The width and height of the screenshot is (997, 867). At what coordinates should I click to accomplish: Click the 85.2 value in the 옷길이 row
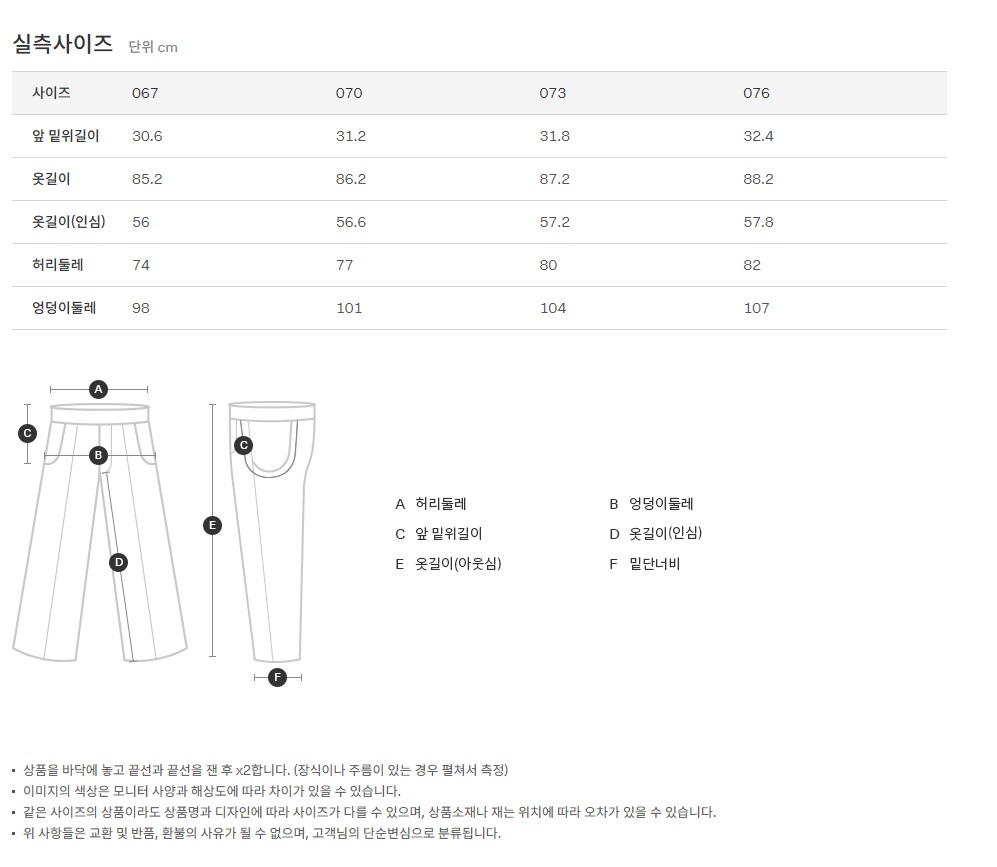pos(147,179)
